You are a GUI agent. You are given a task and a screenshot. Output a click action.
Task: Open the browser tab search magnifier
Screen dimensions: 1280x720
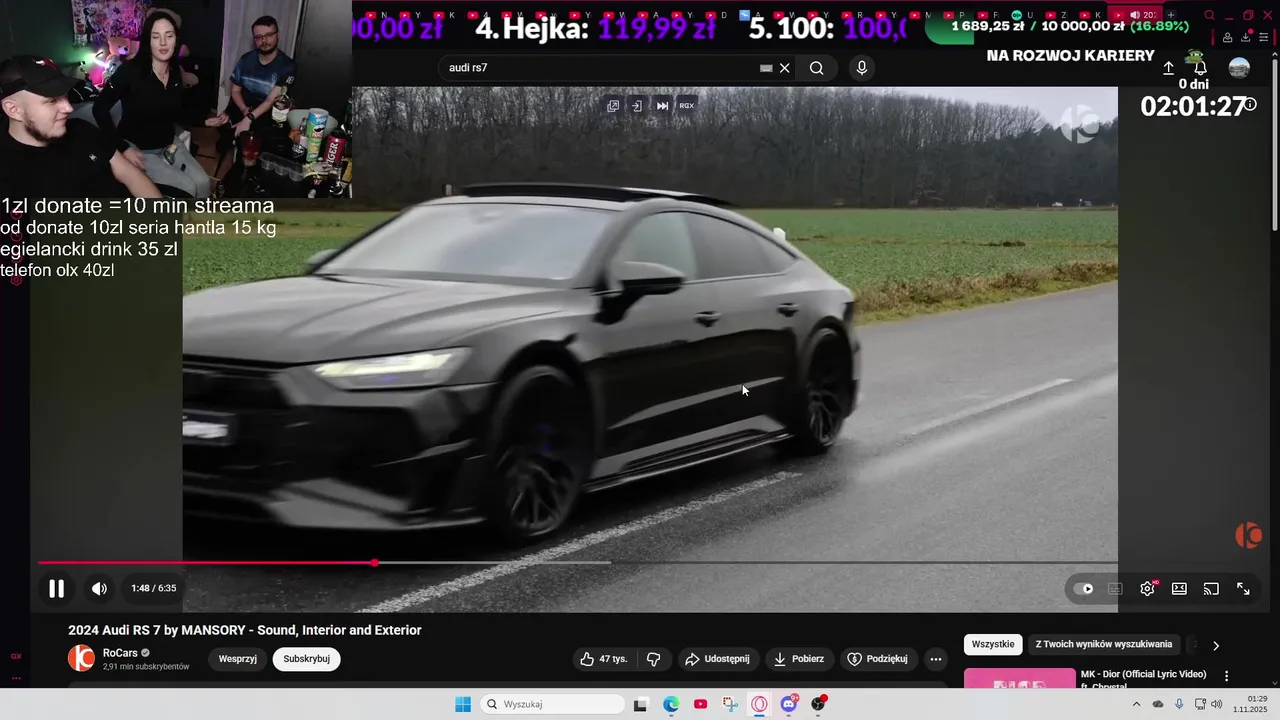coord(1209,15)
